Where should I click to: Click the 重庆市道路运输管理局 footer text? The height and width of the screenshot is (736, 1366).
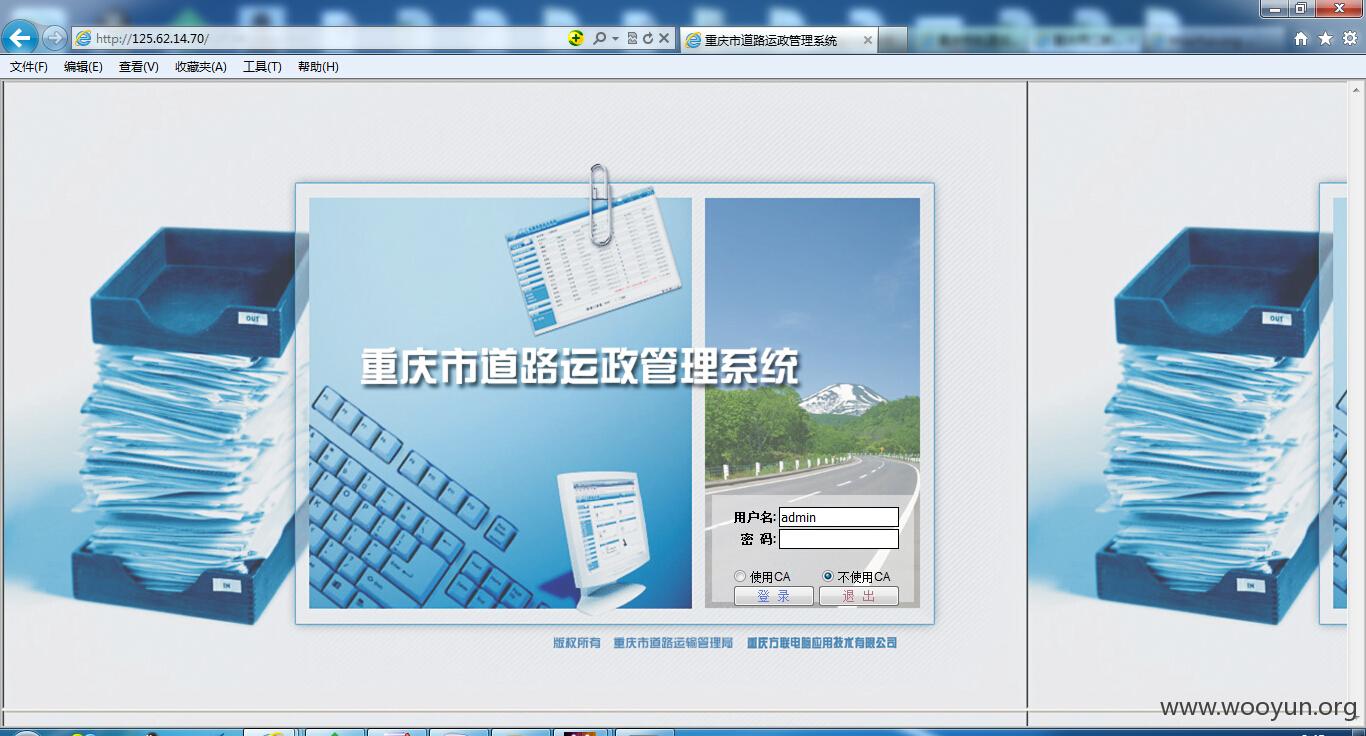[674, 643]
